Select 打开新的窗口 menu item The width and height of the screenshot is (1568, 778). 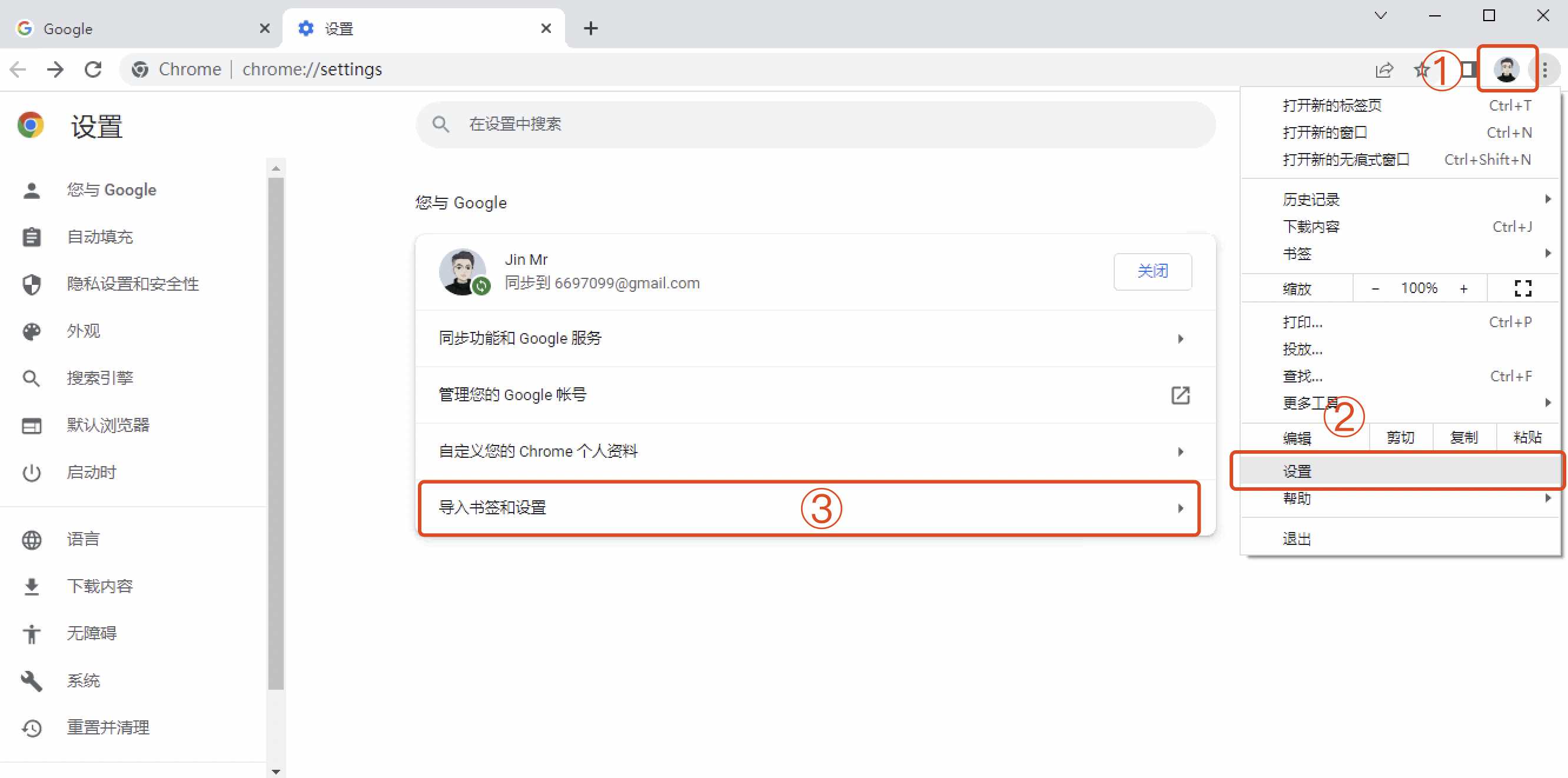(x=1400, y=132)
